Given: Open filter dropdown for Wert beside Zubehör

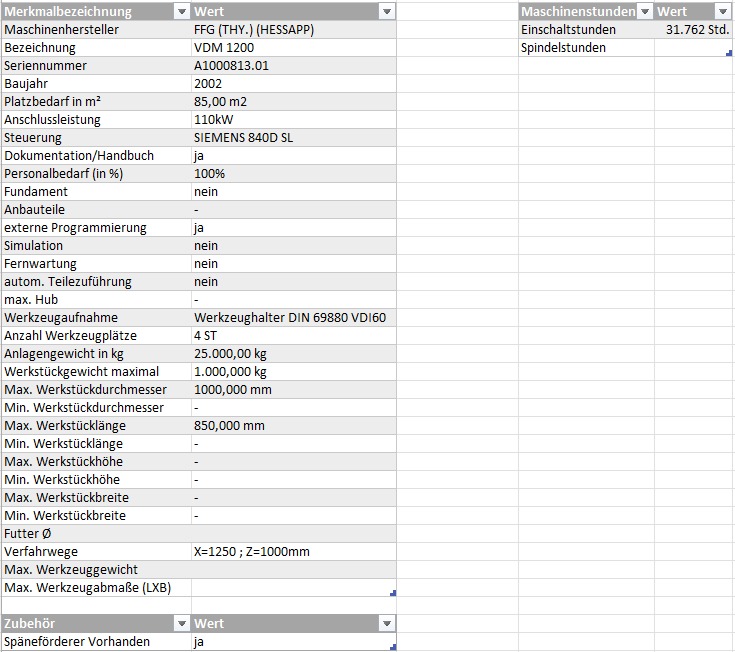Looking at the screenshot, I should tap(387, 624).
